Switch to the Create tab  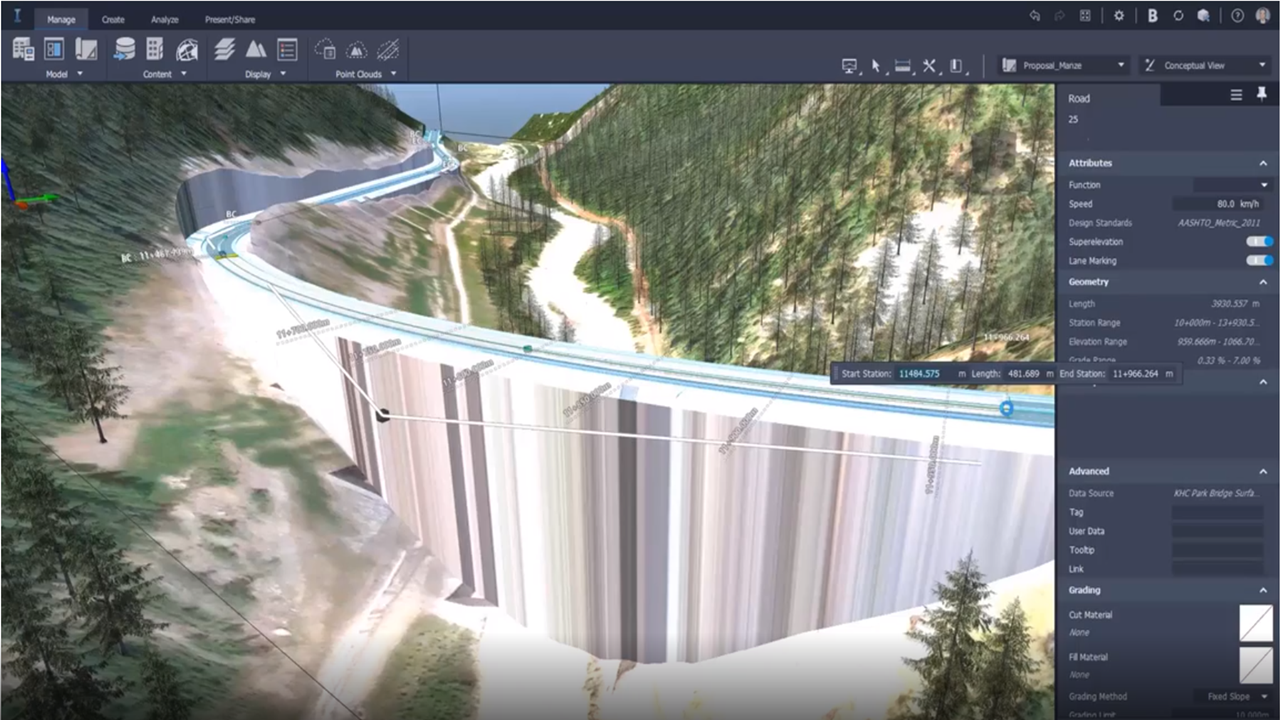pos(112,18)
